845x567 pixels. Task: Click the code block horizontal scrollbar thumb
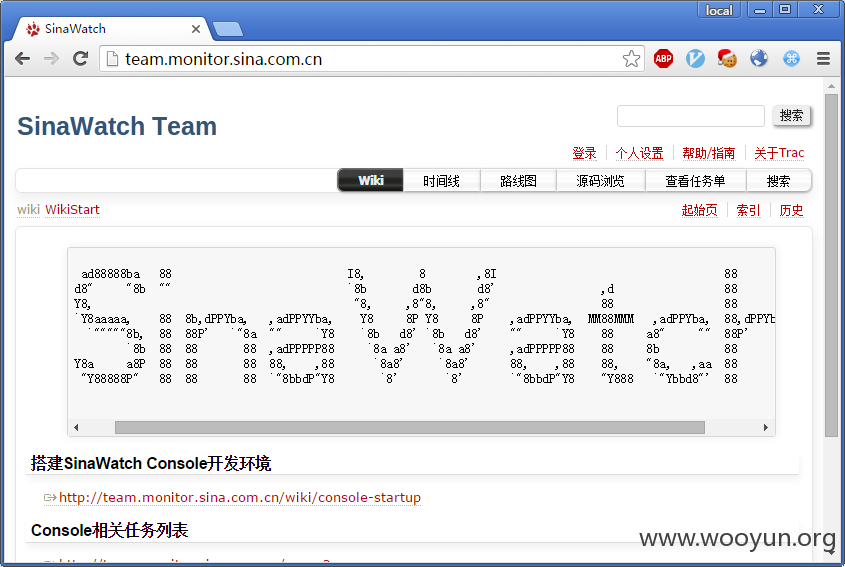click(x=410, y=427)
